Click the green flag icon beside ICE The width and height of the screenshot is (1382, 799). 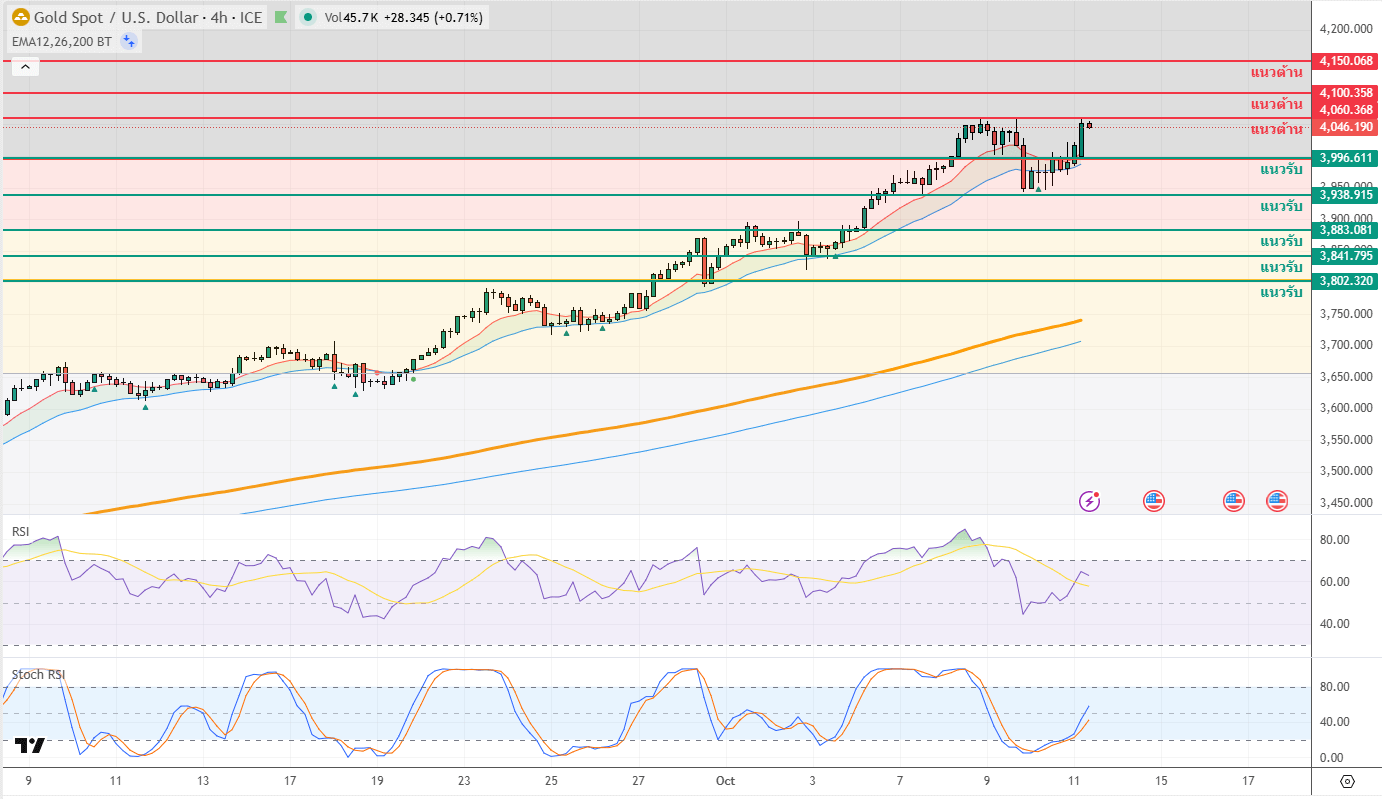click(x=281, y=17)
